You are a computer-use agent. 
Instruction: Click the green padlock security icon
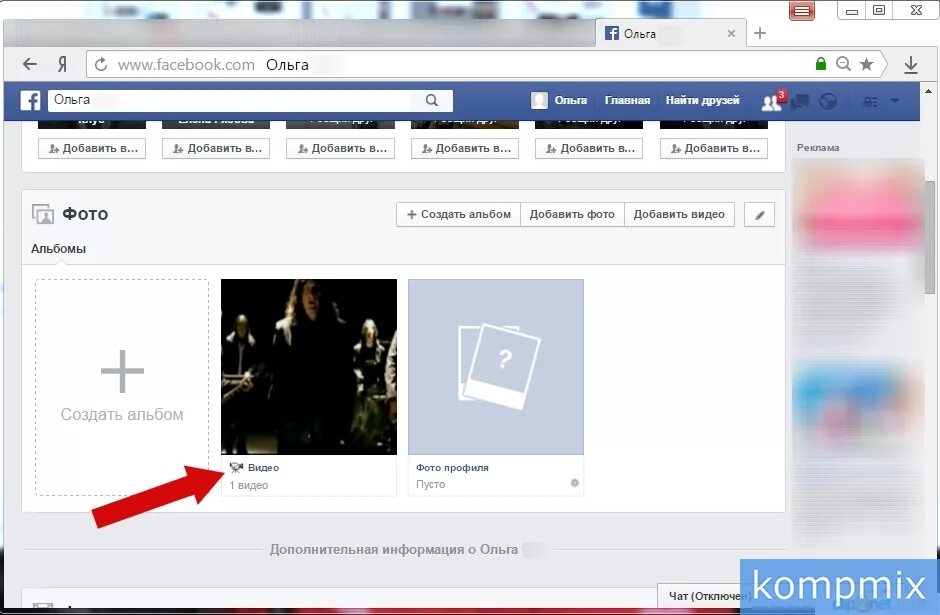(x=821, y=64)
